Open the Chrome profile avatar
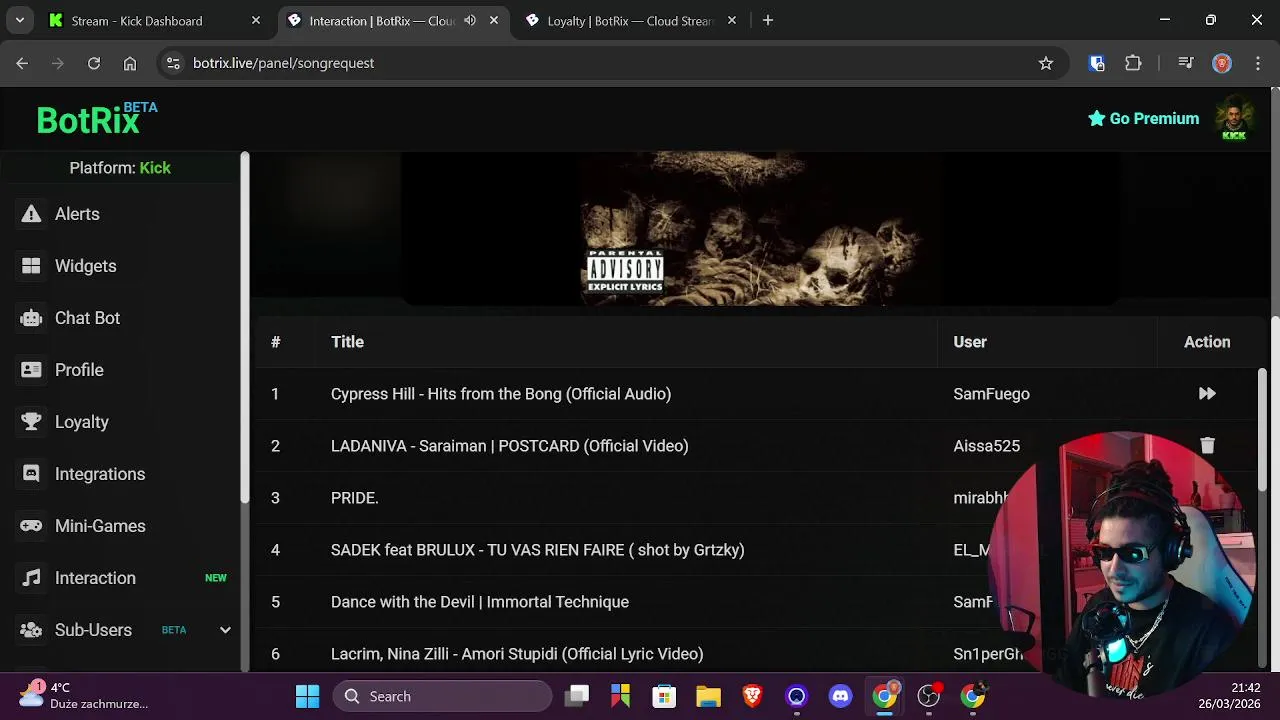This screenshot has height=720, width=1280. [1222, 63]
